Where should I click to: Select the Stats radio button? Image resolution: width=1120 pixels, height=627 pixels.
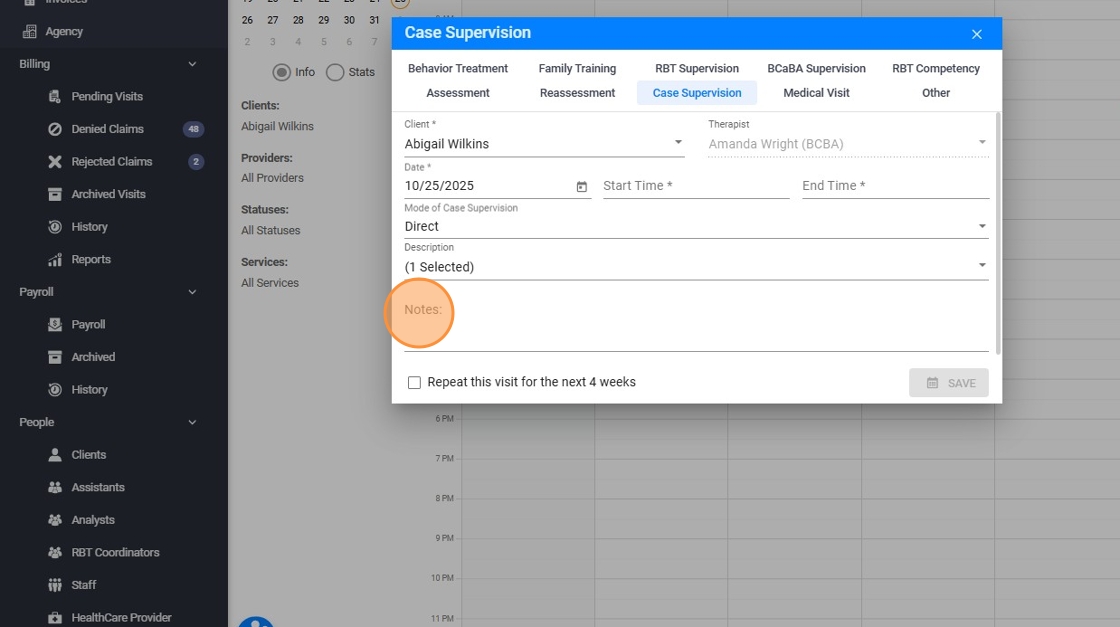pos(335,72)
